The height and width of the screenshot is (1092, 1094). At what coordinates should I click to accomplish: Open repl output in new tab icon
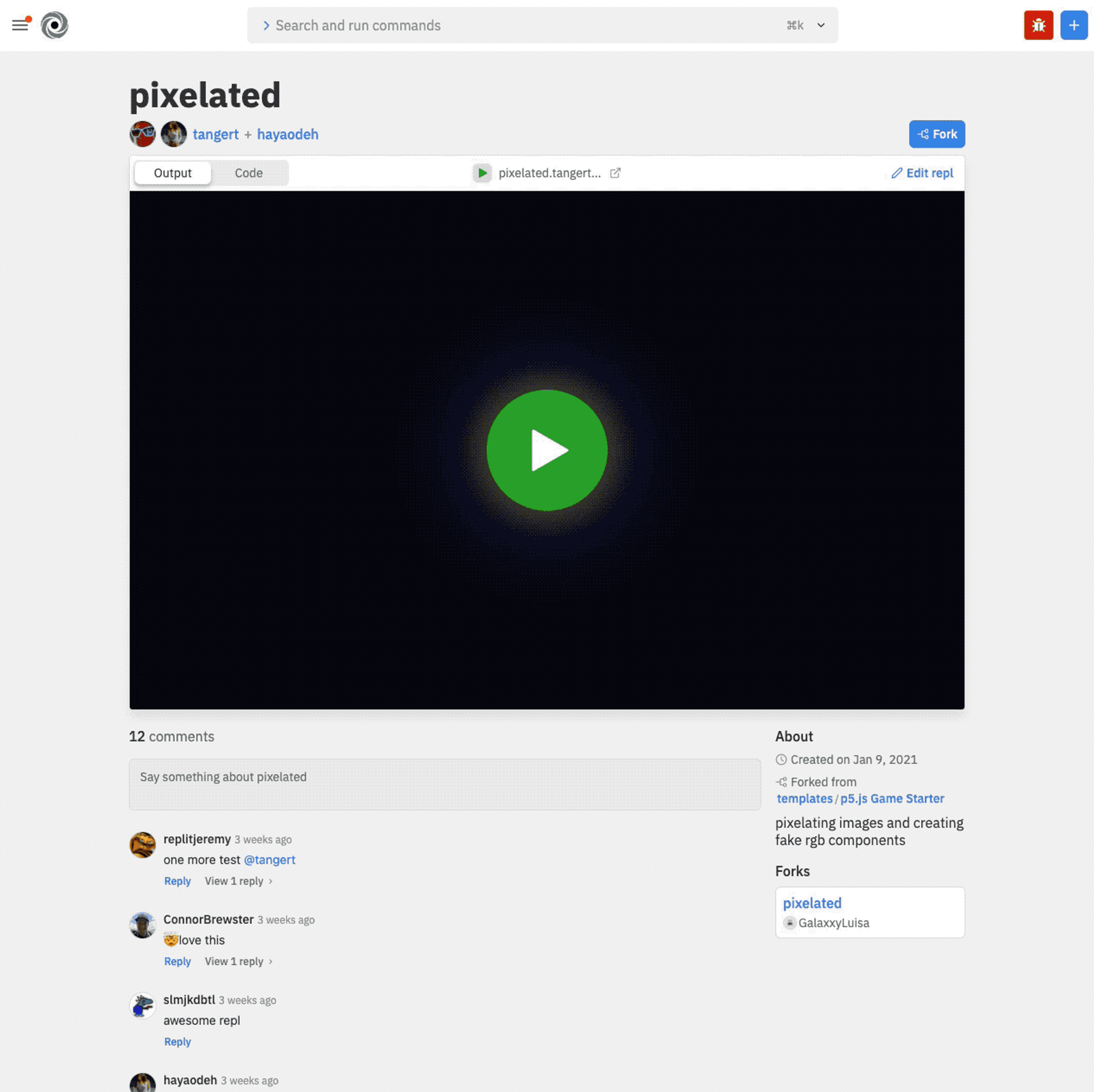click(615, 173)
